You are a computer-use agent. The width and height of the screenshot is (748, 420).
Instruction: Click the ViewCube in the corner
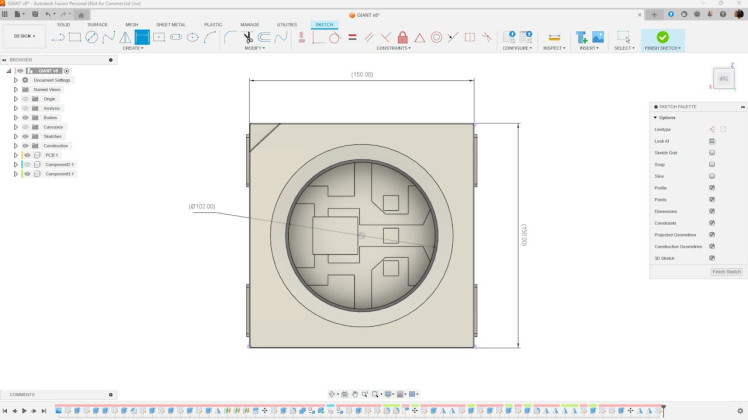[x=722, y=78]
